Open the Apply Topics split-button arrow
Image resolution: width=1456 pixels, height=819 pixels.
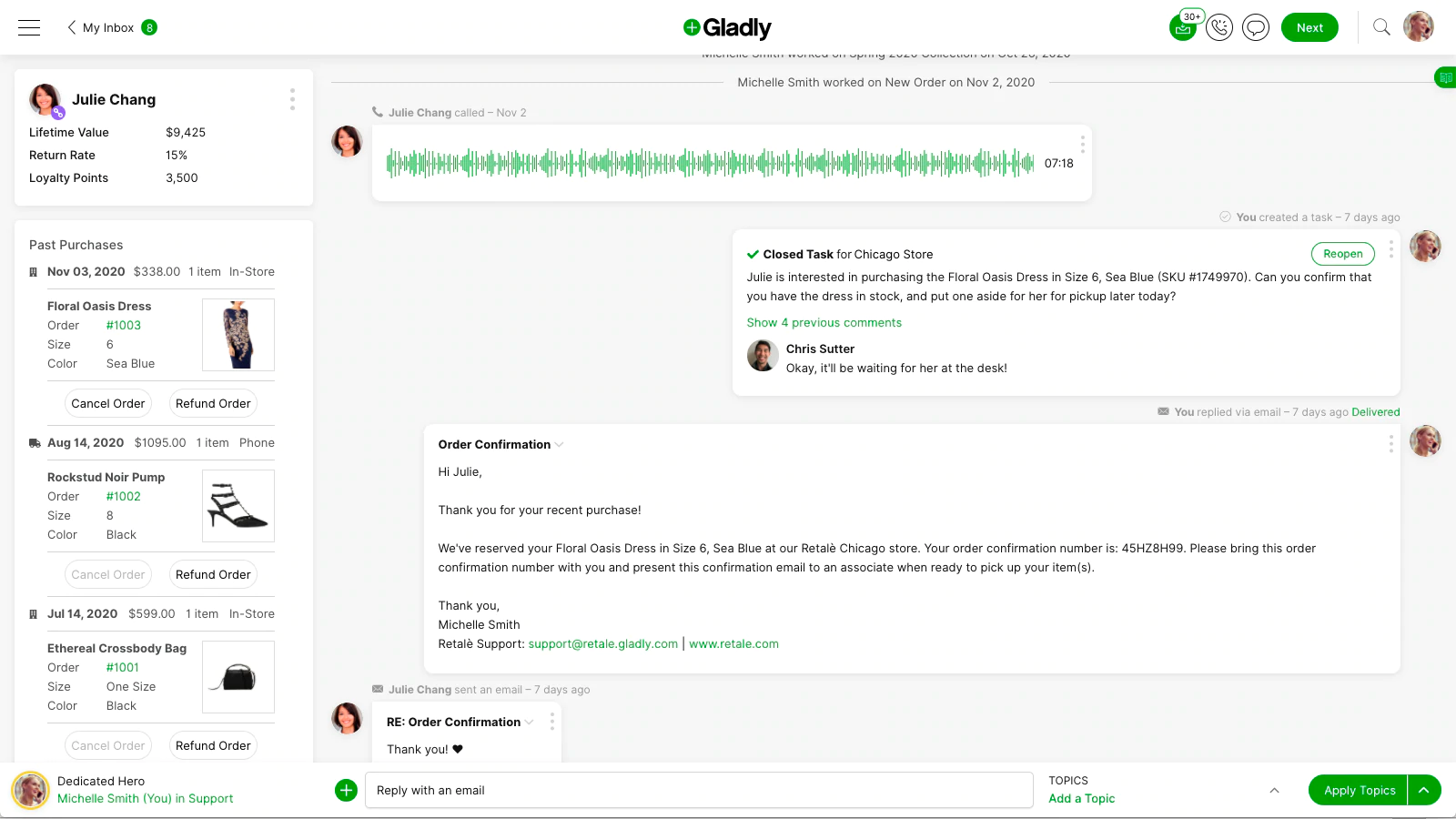[x=1424, y=790]
